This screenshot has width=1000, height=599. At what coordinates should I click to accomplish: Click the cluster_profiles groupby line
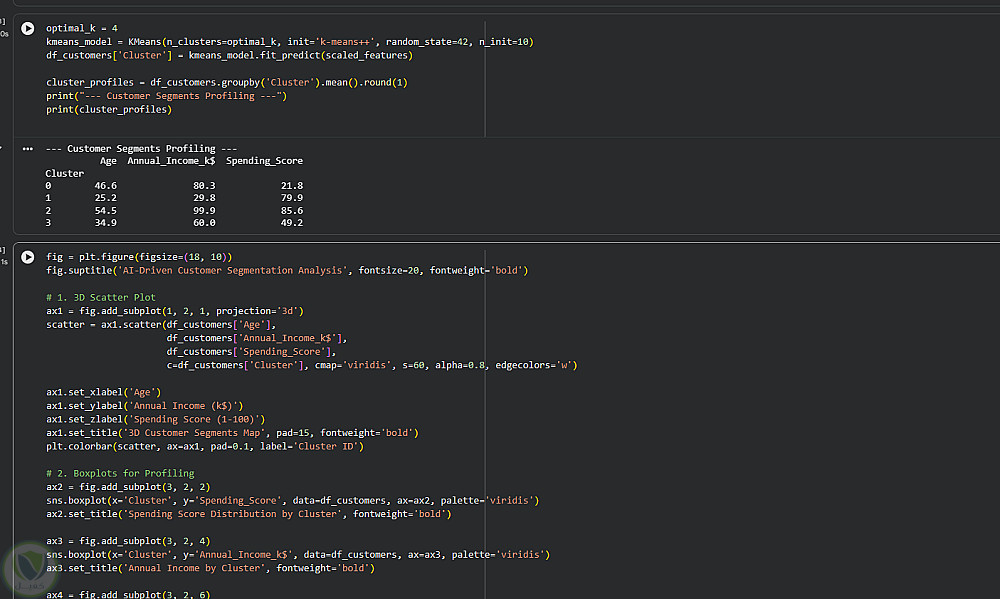226,82
